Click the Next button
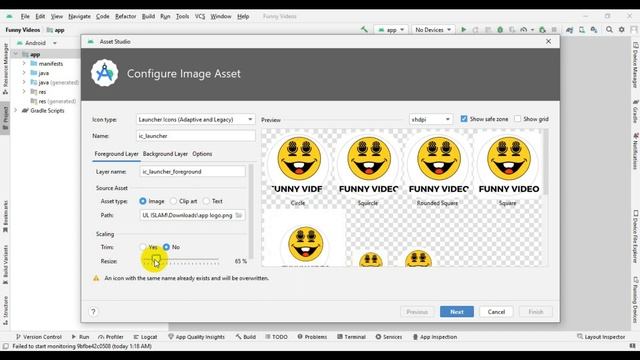The height and width of the screenshot is (360, 640). tap(457, 312)
